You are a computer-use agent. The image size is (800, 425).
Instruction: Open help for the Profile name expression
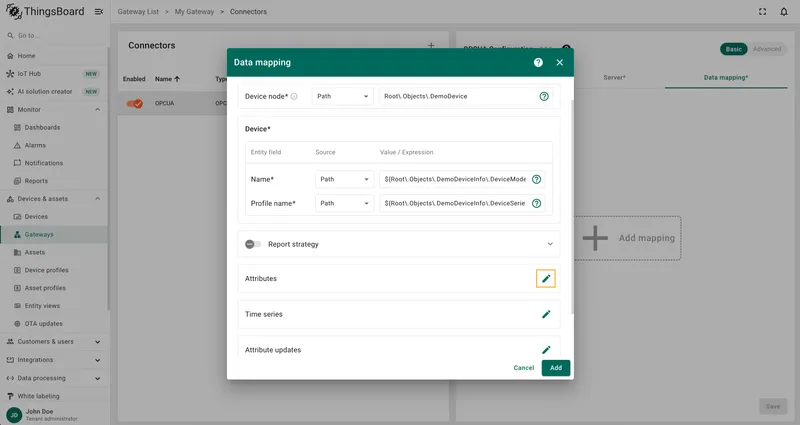click(x=536, y=203)
